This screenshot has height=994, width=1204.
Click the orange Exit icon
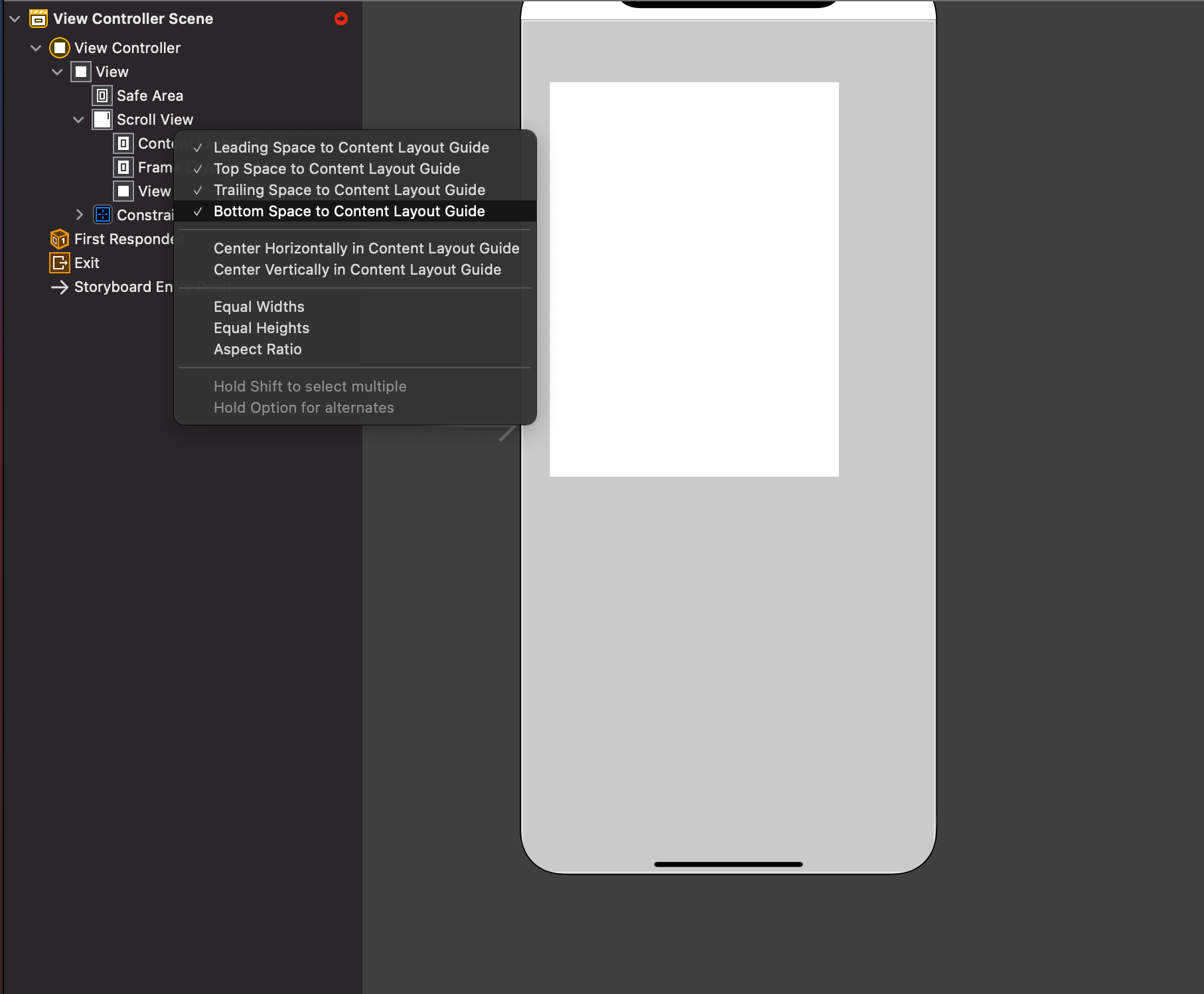(60, 263)
